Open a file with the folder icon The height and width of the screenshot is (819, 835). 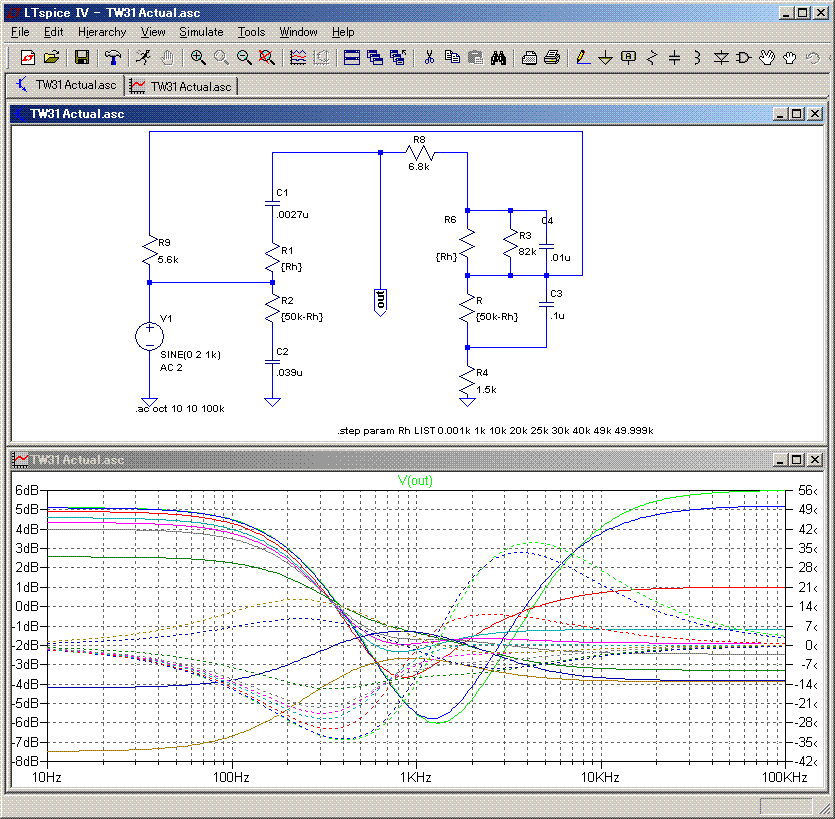51,57
